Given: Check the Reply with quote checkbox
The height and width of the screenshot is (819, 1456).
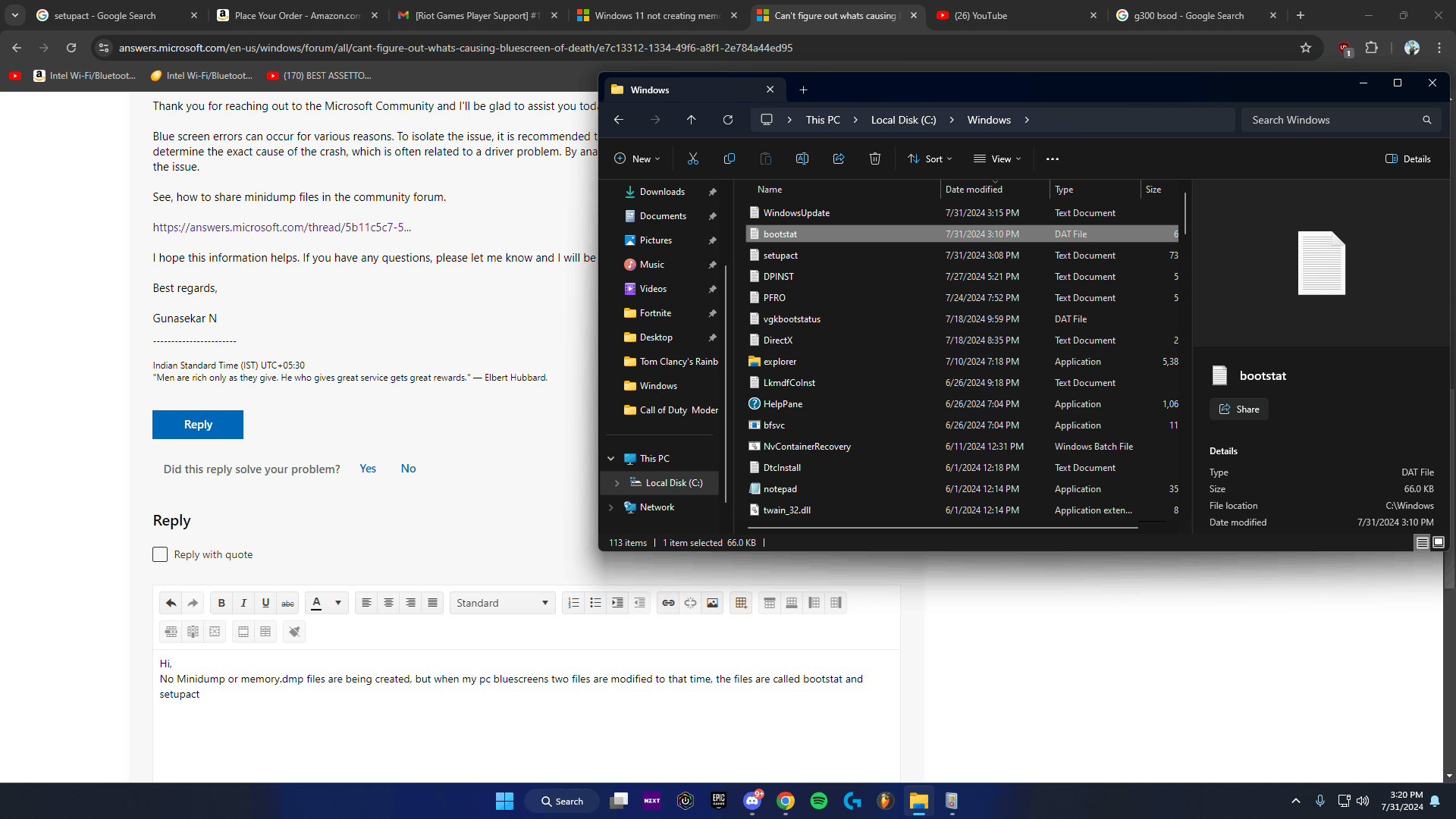Looking at the screenshot, I should (x=160, y=554).
